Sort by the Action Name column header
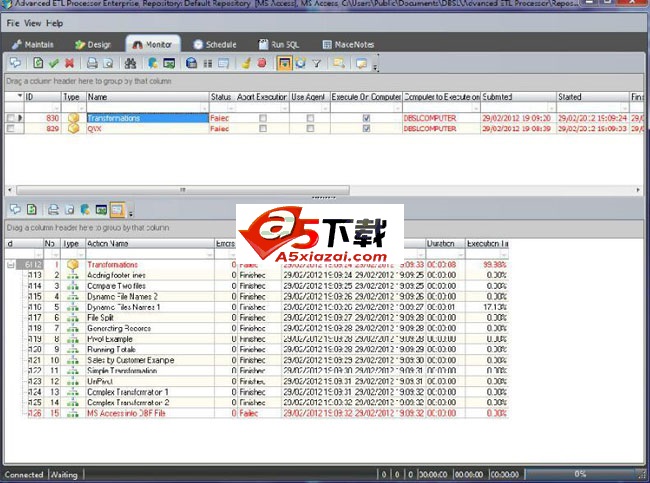Viewport: 650px width, 483px height. point(149,243)
